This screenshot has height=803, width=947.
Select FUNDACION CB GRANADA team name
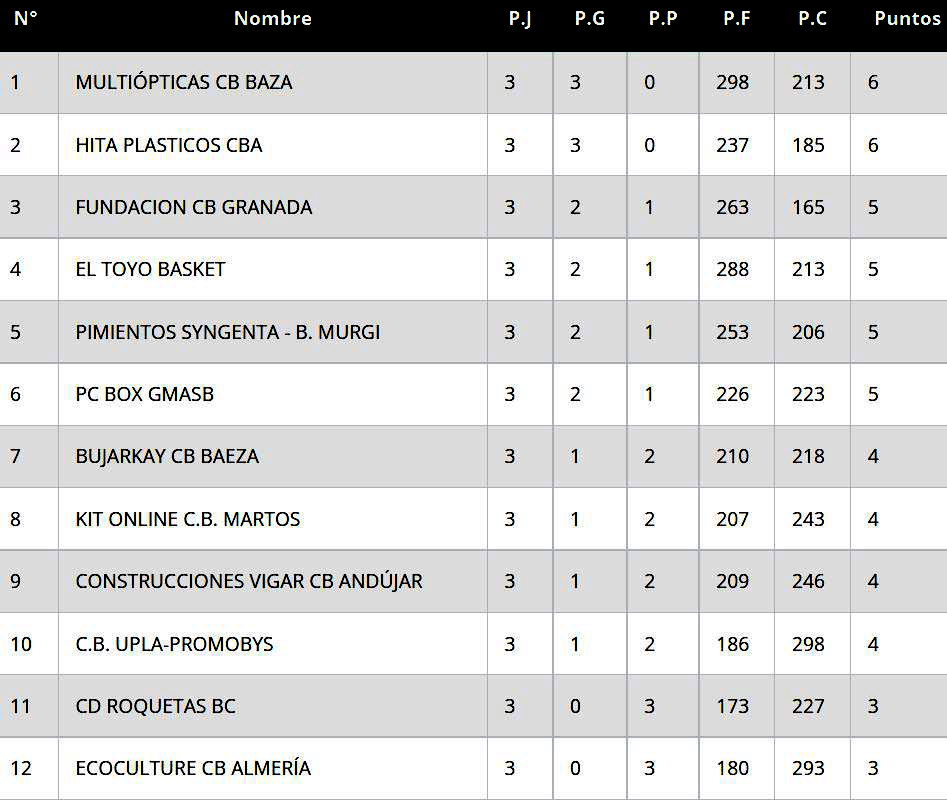194,207
